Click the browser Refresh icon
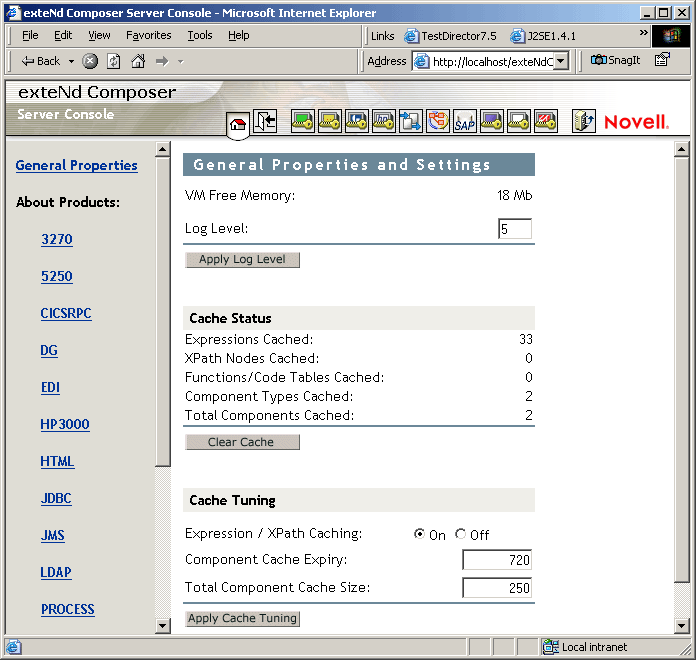 (114, 61)
